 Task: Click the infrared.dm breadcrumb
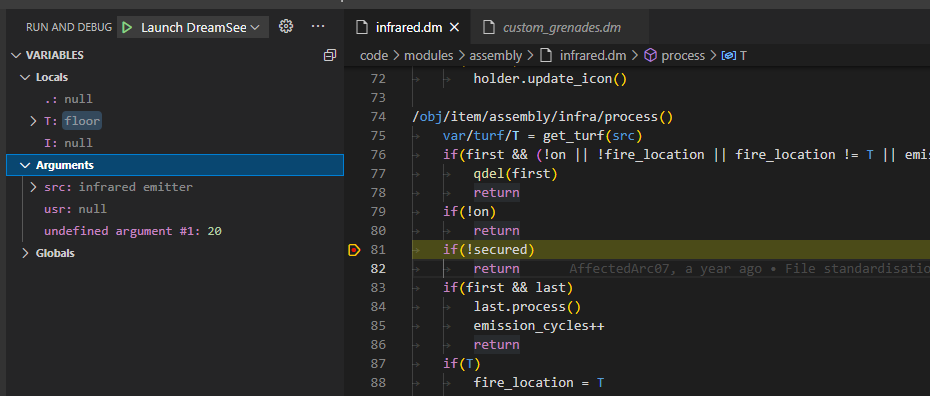[583, 56]
